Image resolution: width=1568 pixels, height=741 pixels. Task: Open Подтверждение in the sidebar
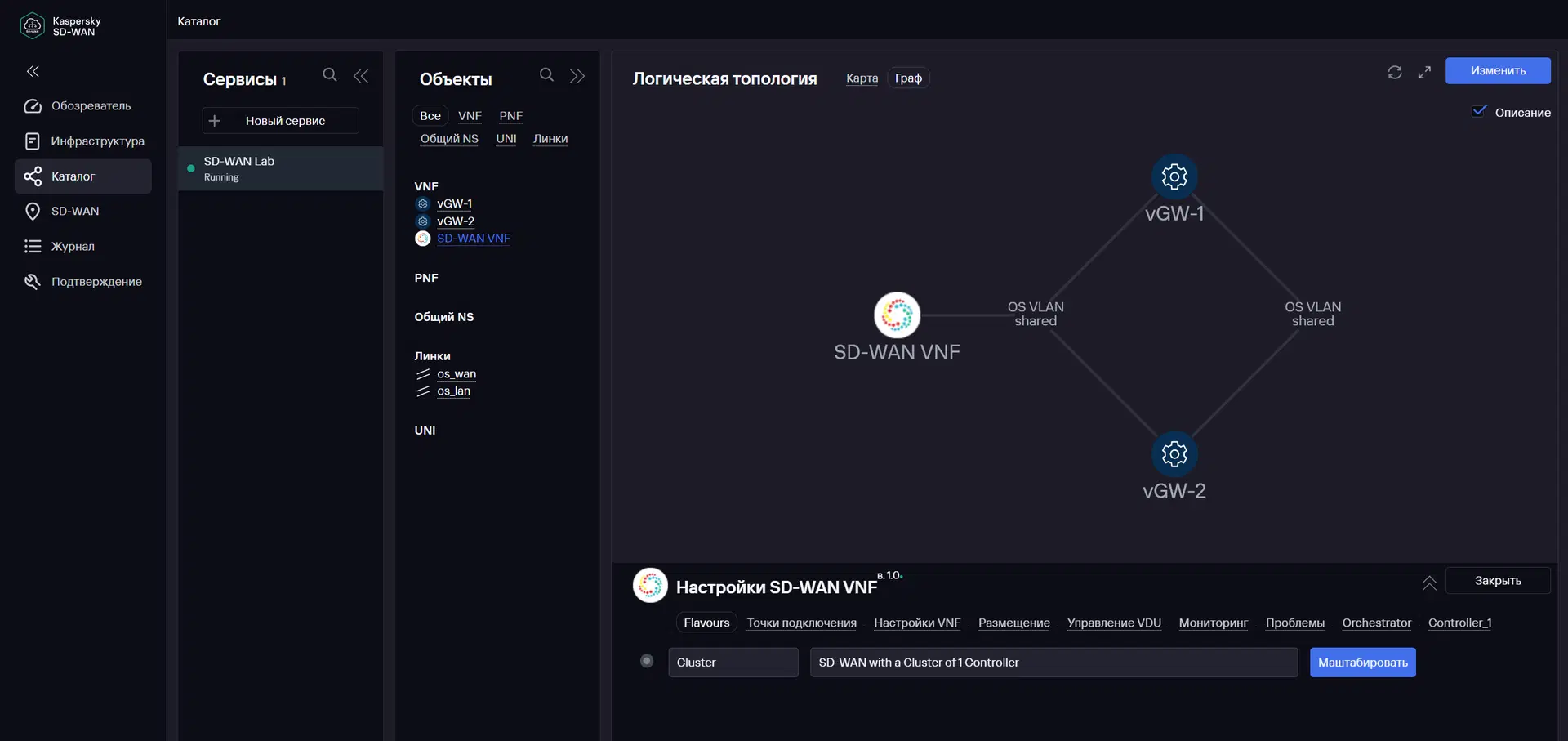[x=83, y=282]
